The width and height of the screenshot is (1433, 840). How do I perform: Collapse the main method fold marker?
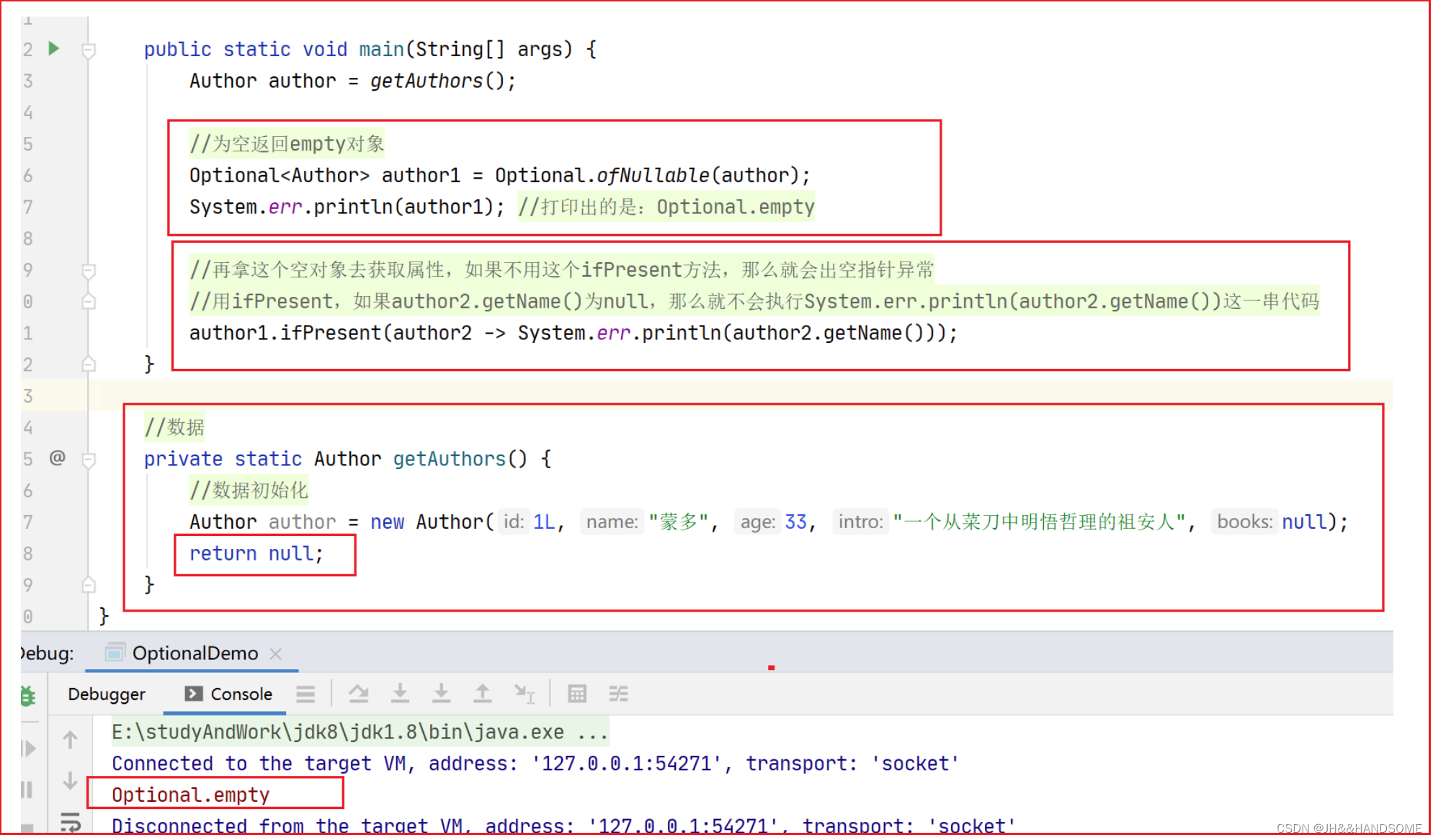tap(89, 50)
